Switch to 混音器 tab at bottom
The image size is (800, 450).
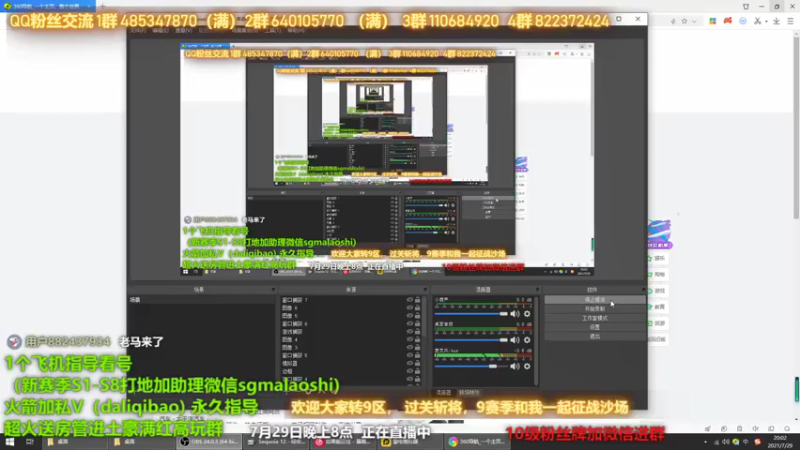(x=443, y=392)
